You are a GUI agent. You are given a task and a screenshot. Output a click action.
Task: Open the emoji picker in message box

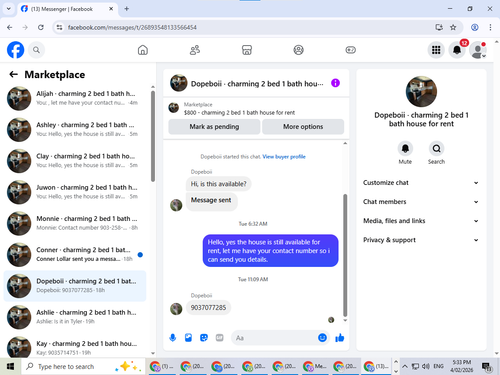click(x=322, y=338)
